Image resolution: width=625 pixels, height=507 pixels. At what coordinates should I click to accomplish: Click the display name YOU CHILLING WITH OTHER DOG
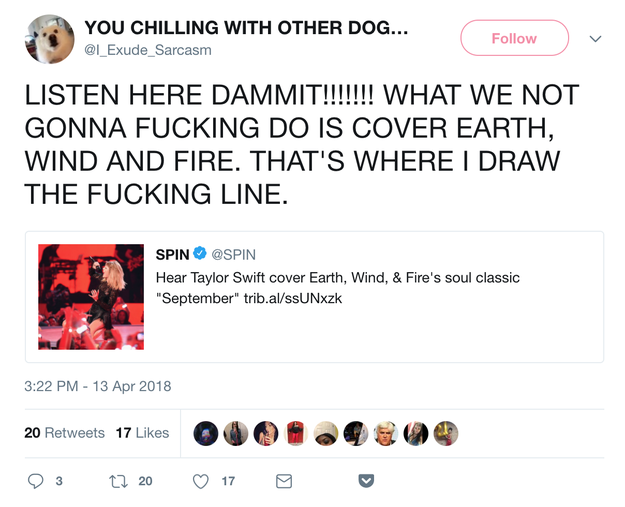coord(246,28)
